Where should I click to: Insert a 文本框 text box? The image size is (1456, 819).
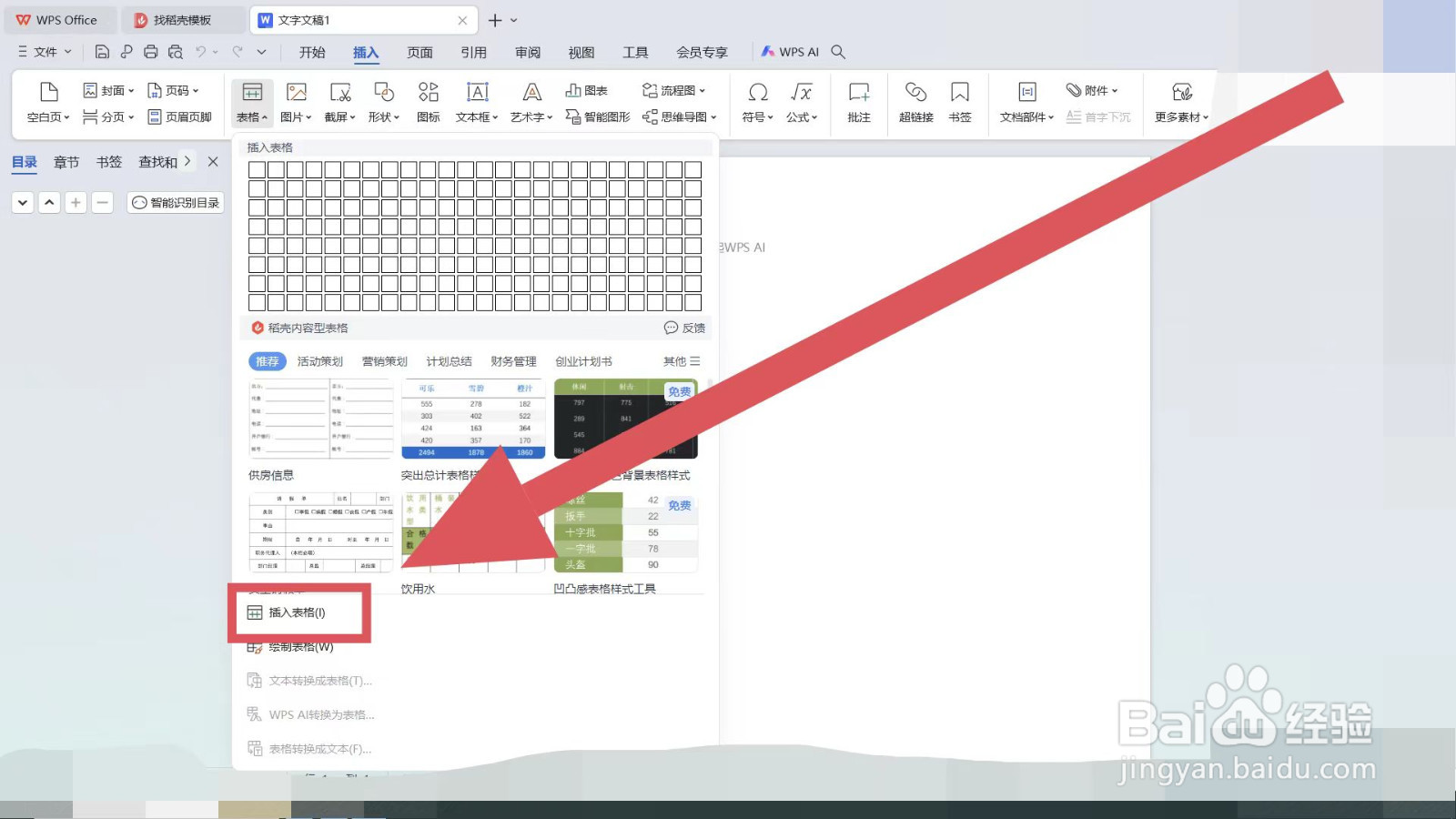[477, 102]
